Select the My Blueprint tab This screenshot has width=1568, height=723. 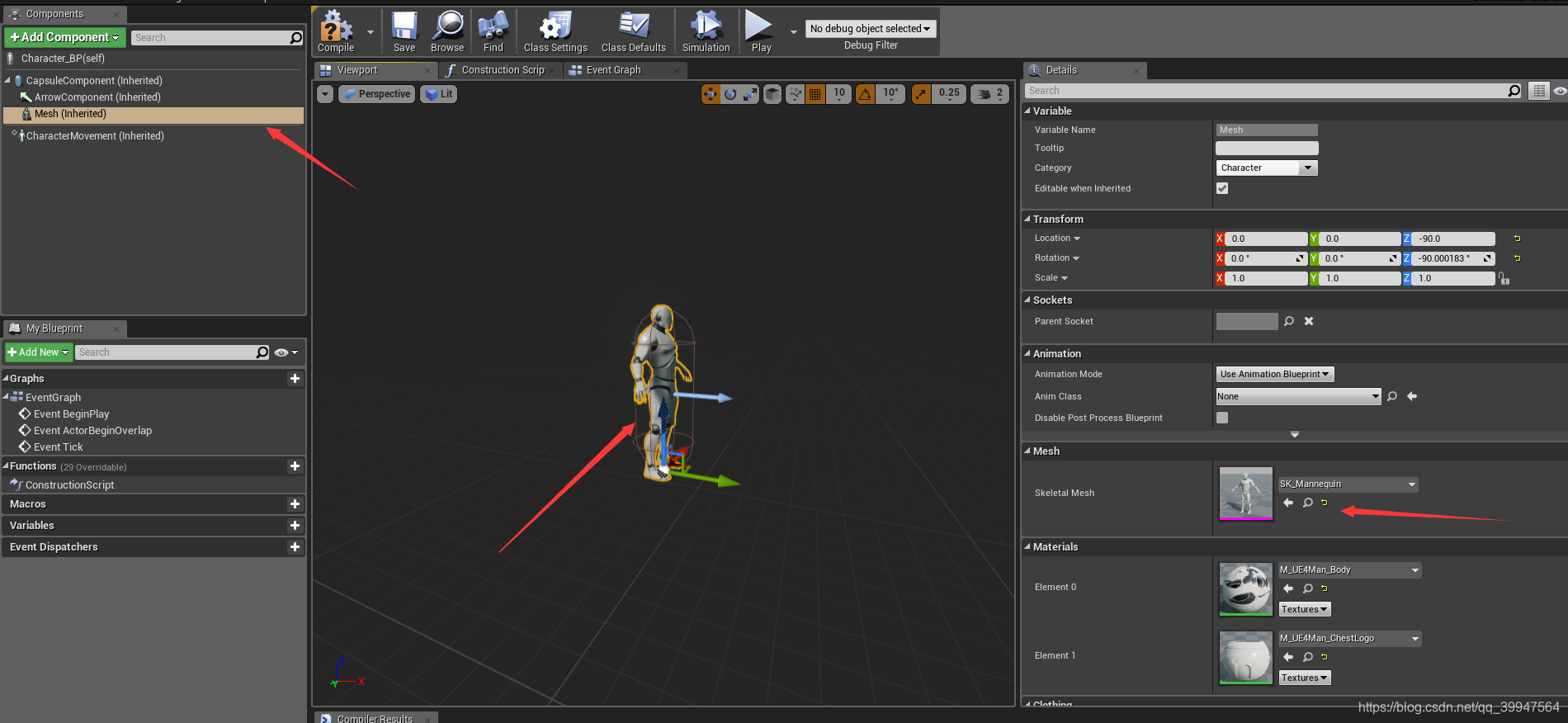click(x=54, y=328)
